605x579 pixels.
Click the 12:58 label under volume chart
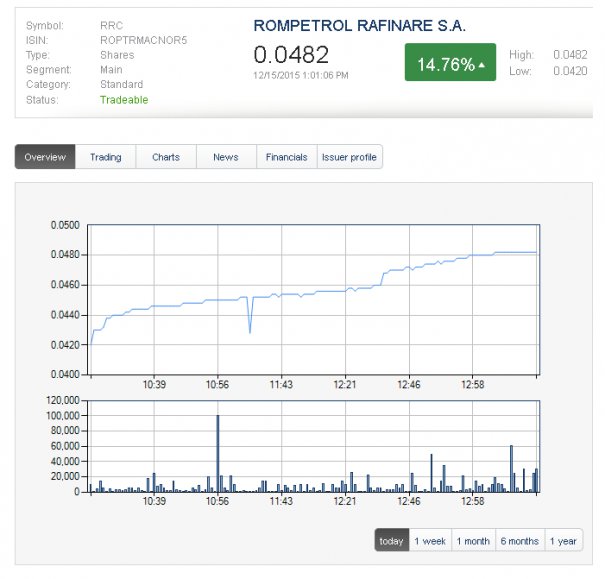tap(473, 501)
